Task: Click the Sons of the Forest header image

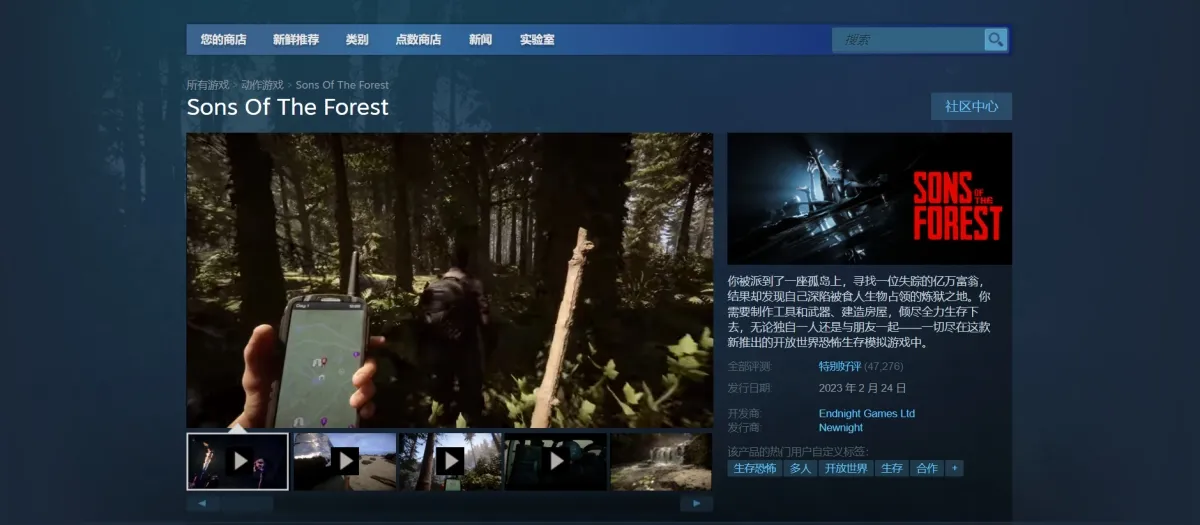Action: 869,199
